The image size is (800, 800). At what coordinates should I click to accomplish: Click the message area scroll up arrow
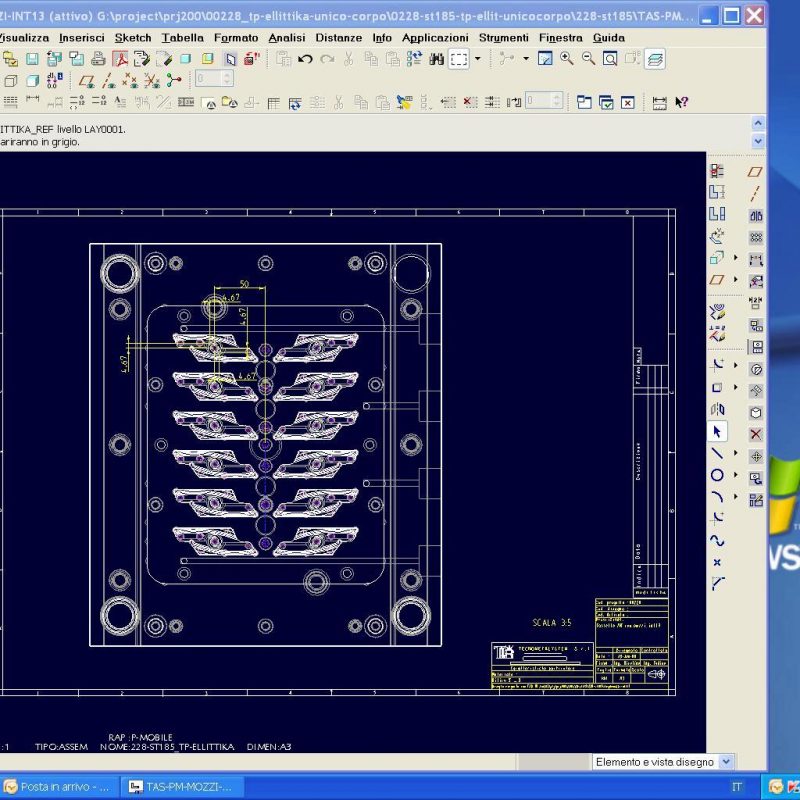(758, 123)
